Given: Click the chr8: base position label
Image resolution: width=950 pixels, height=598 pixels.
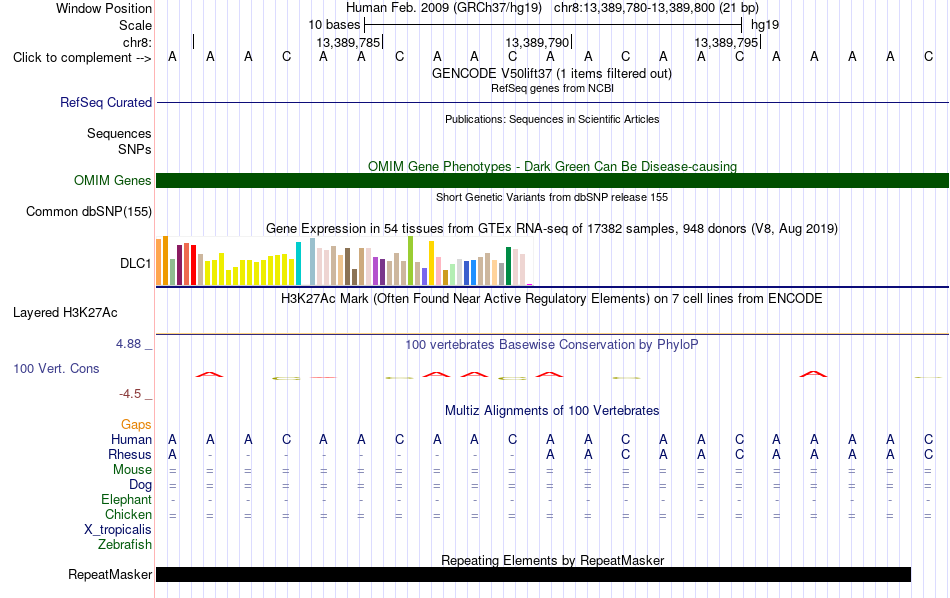Looking at the screenshot, I should tap(137, 42).
